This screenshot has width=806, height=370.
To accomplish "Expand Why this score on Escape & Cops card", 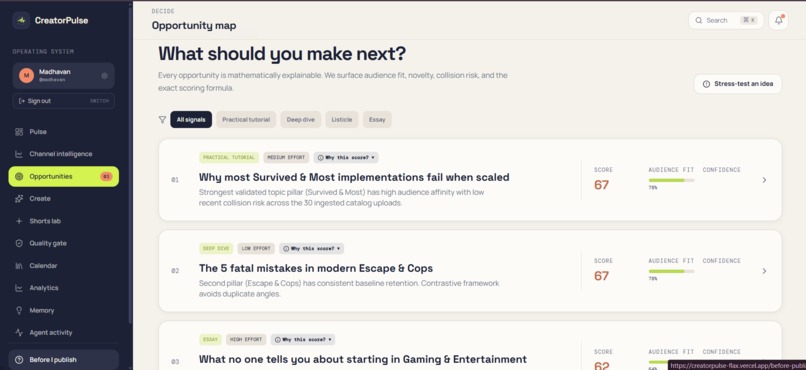I will click(x=312, y=249).
